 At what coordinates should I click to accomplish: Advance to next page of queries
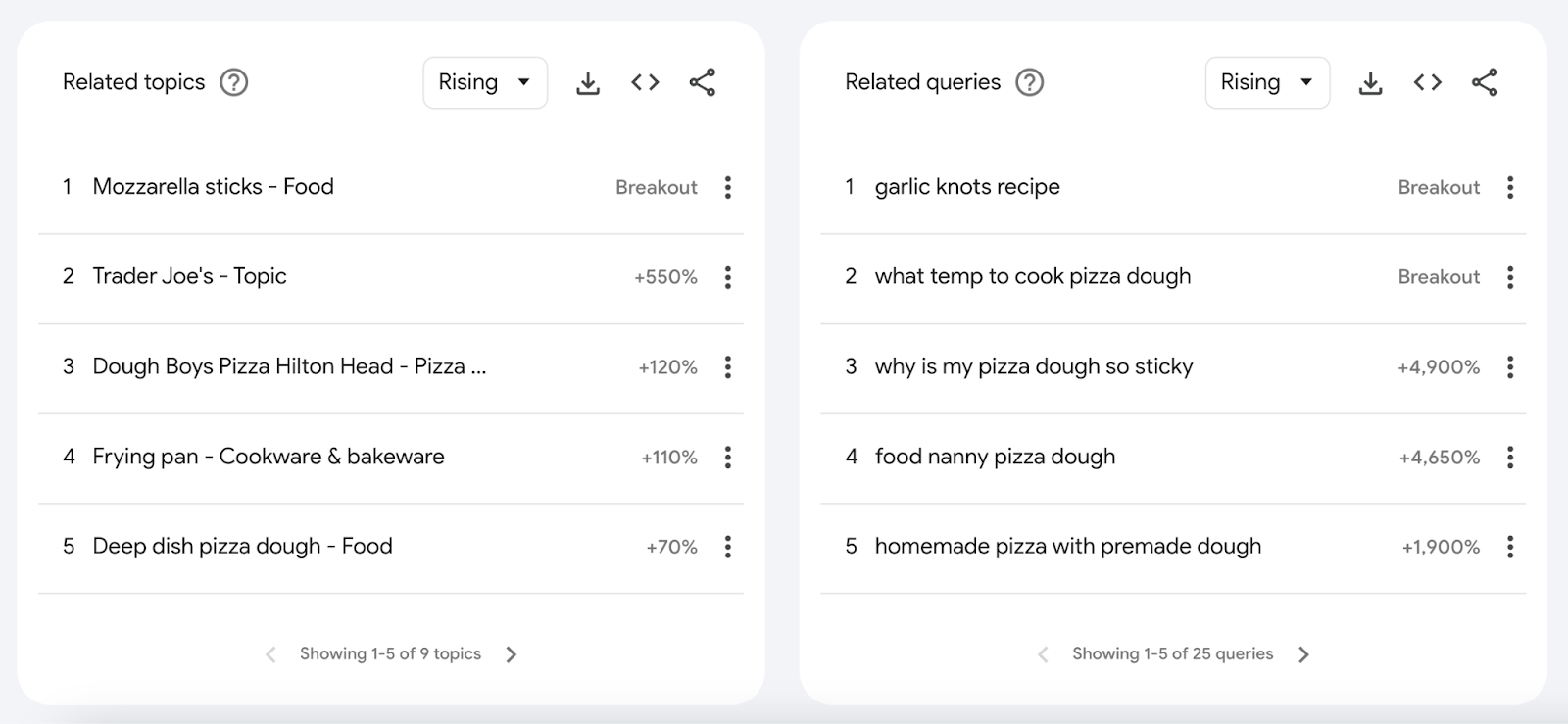point(1303,653)
